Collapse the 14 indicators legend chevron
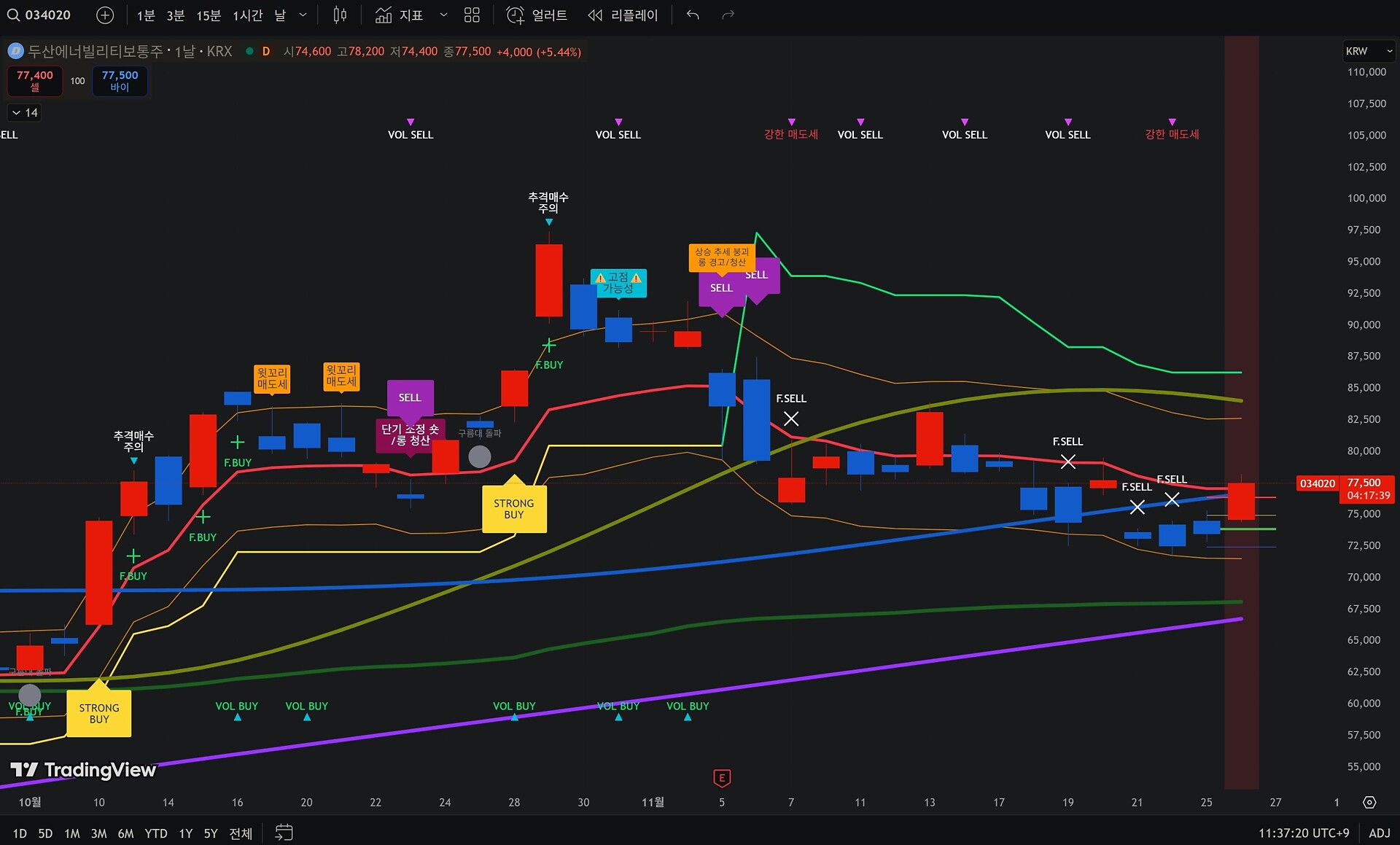Screen dimensions: 1400x845 (17, 113)
